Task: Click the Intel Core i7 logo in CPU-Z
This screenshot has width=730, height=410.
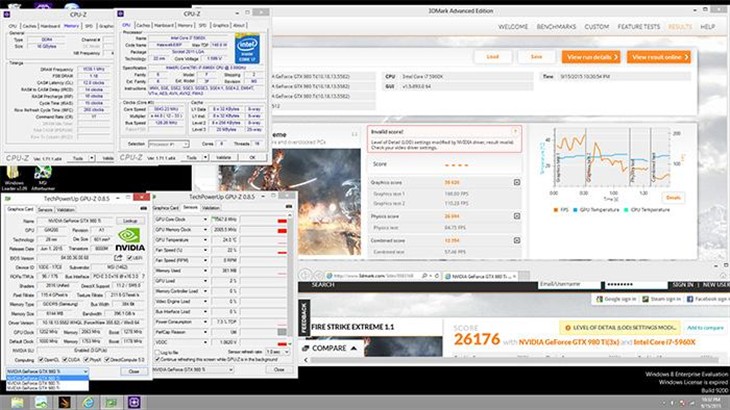Action: click(x=247, y=48)
